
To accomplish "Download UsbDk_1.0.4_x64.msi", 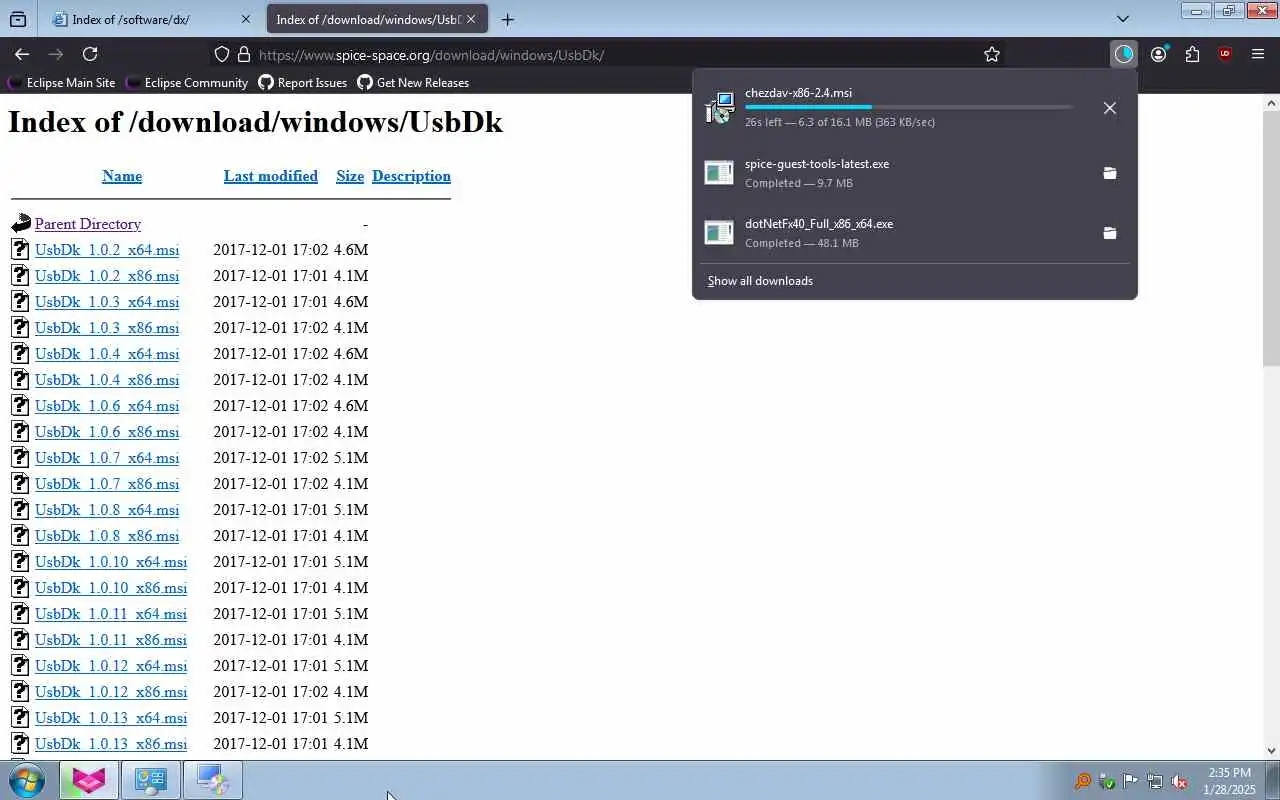I will coord(107,354).
